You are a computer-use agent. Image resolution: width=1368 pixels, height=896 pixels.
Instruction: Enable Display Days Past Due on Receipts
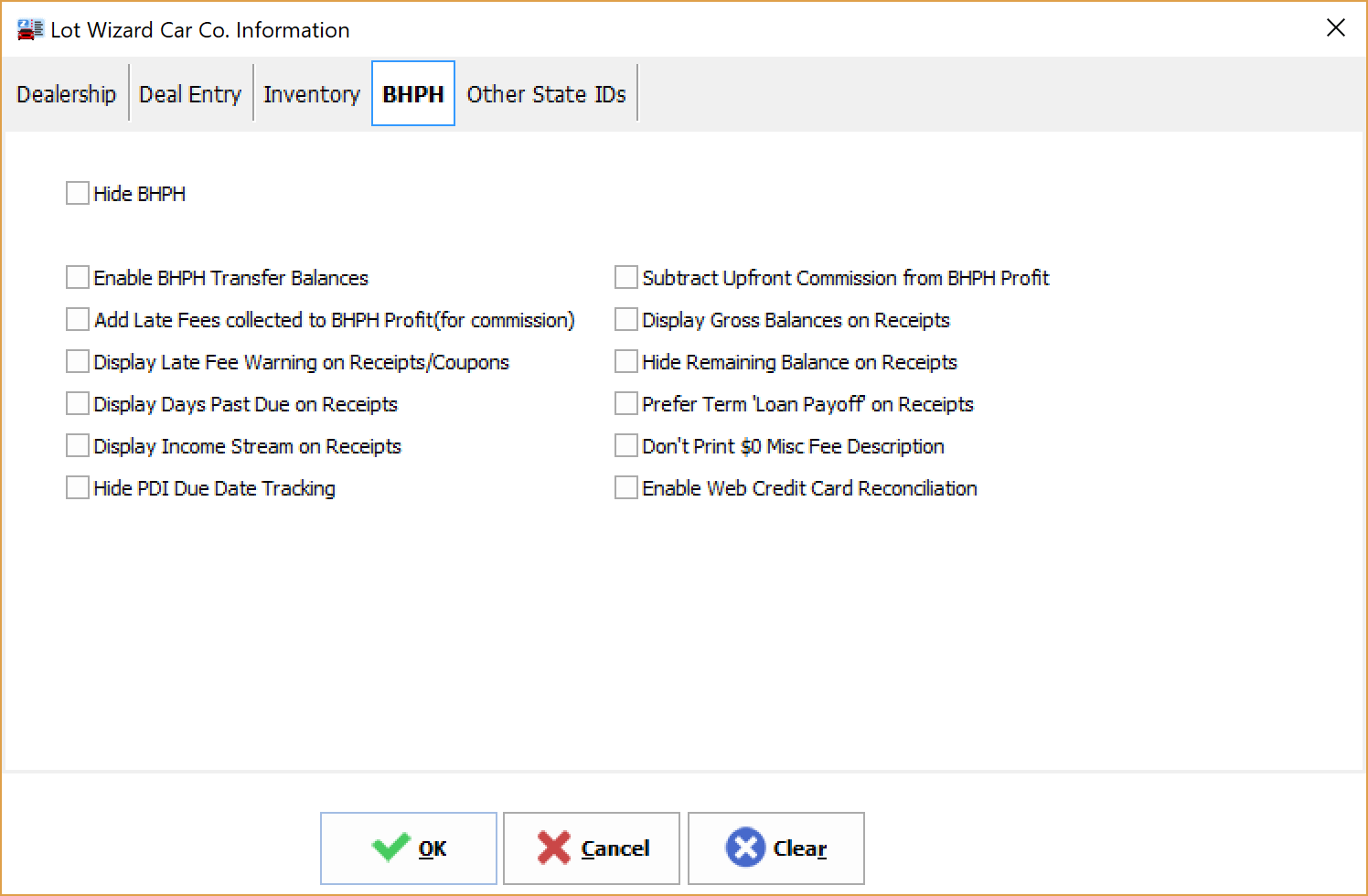(78, 403)
